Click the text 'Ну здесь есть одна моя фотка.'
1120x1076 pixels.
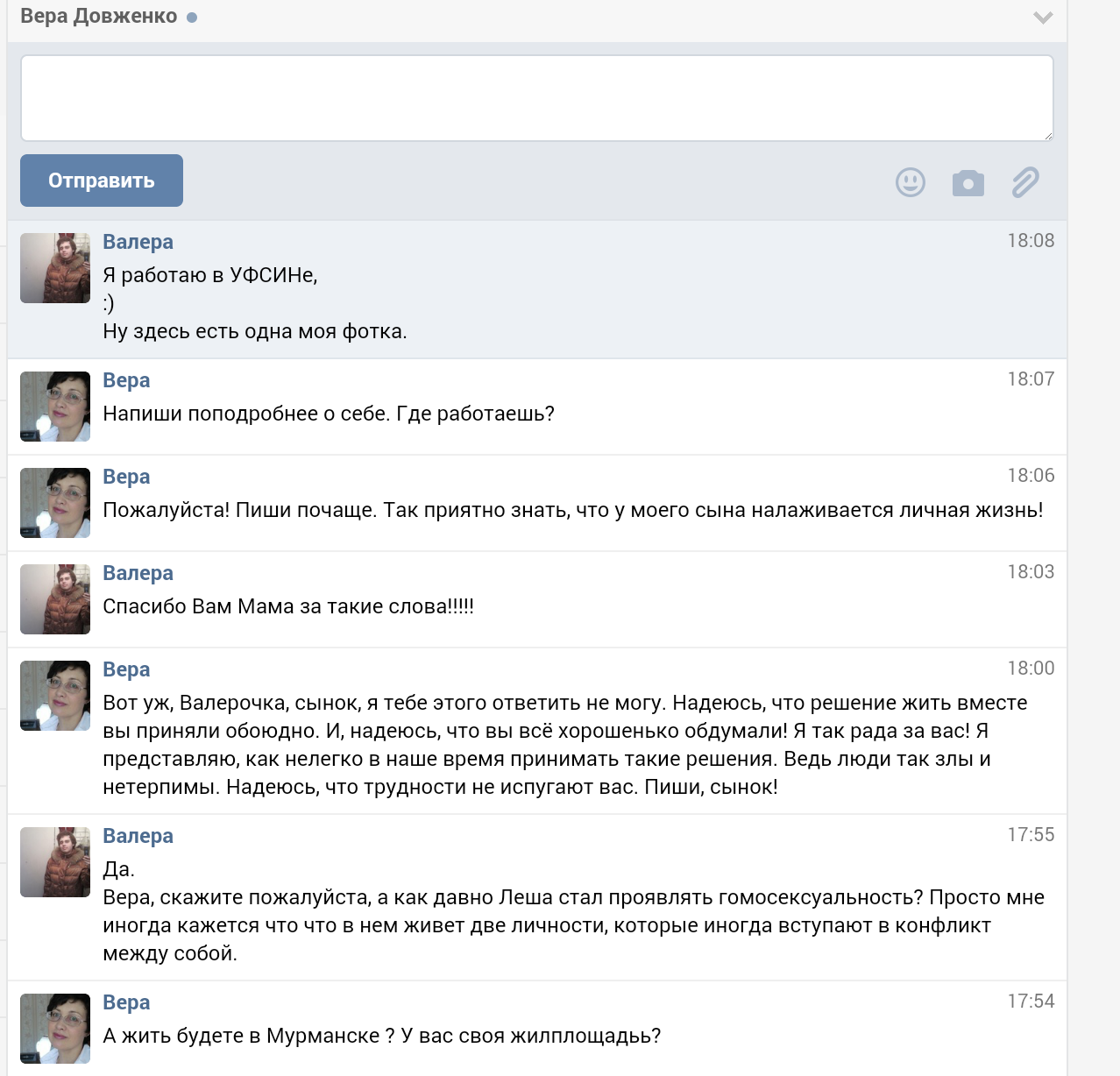pyautogui.click(x=255, y=331)
